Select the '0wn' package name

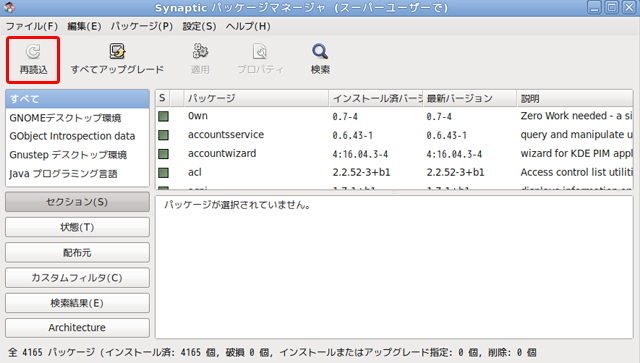click(x=198, y=116)
